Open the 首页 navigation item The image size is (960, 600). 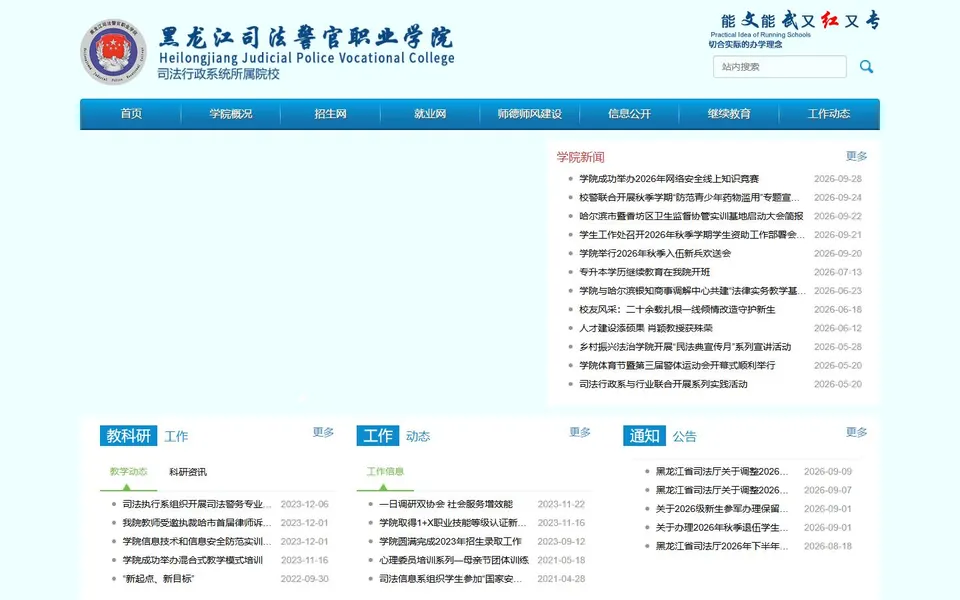(131, 114)
